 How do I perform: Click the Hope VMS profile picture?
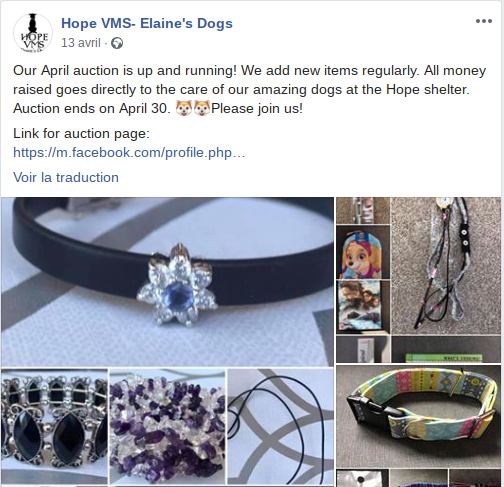[33, 33]
